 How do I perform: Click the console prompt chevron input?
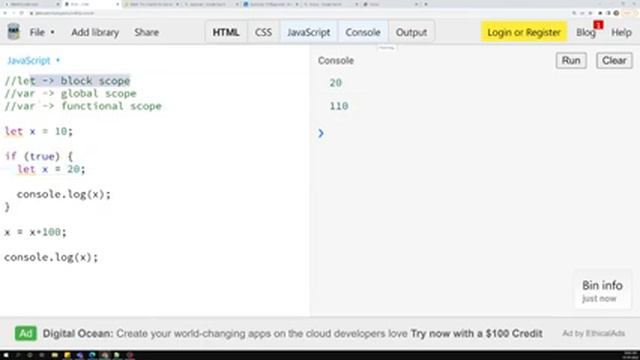(x=321, y=133)
